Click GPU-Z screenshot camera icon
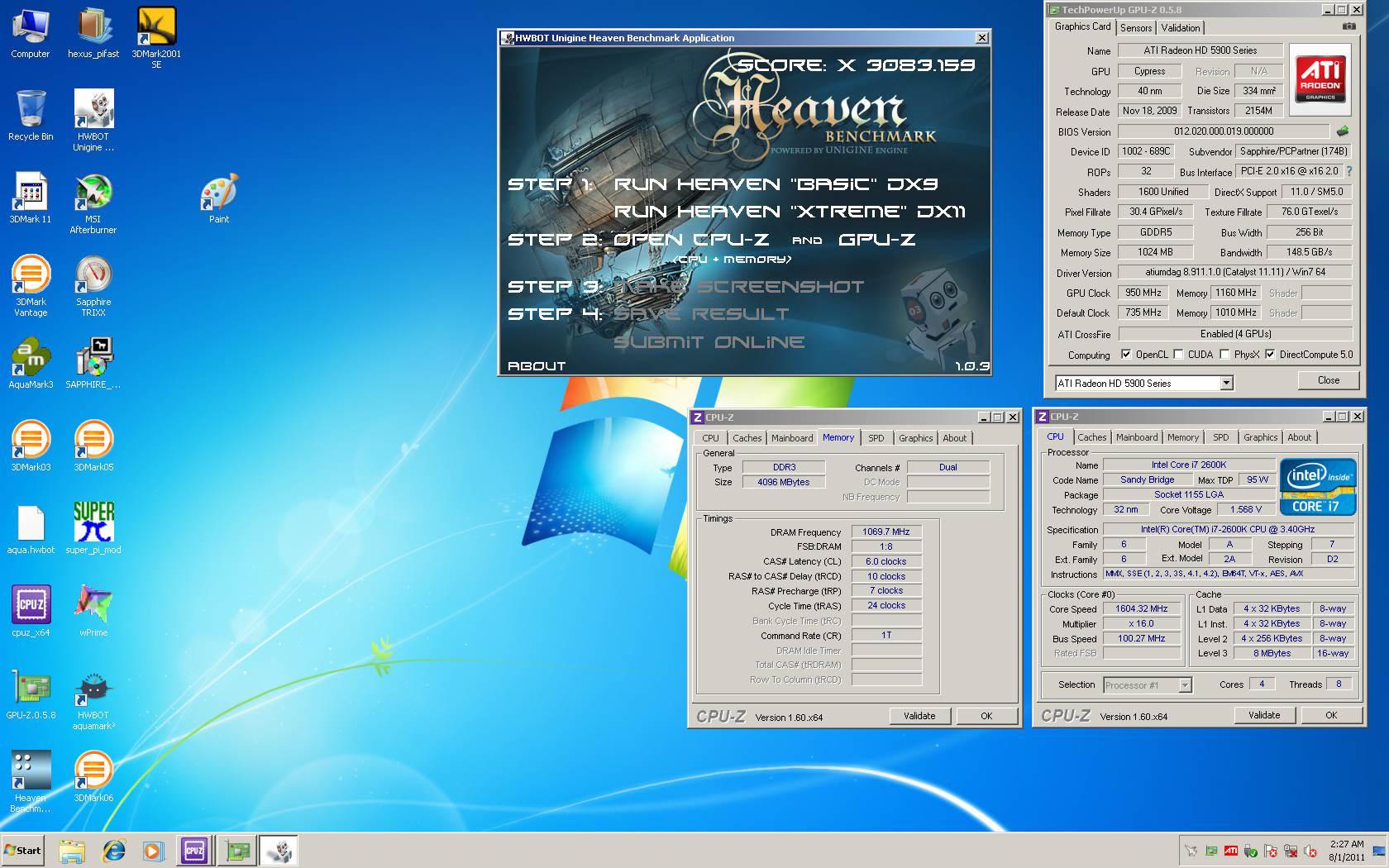Screen dimensions: 1389x868 (x=1349, y=26)
